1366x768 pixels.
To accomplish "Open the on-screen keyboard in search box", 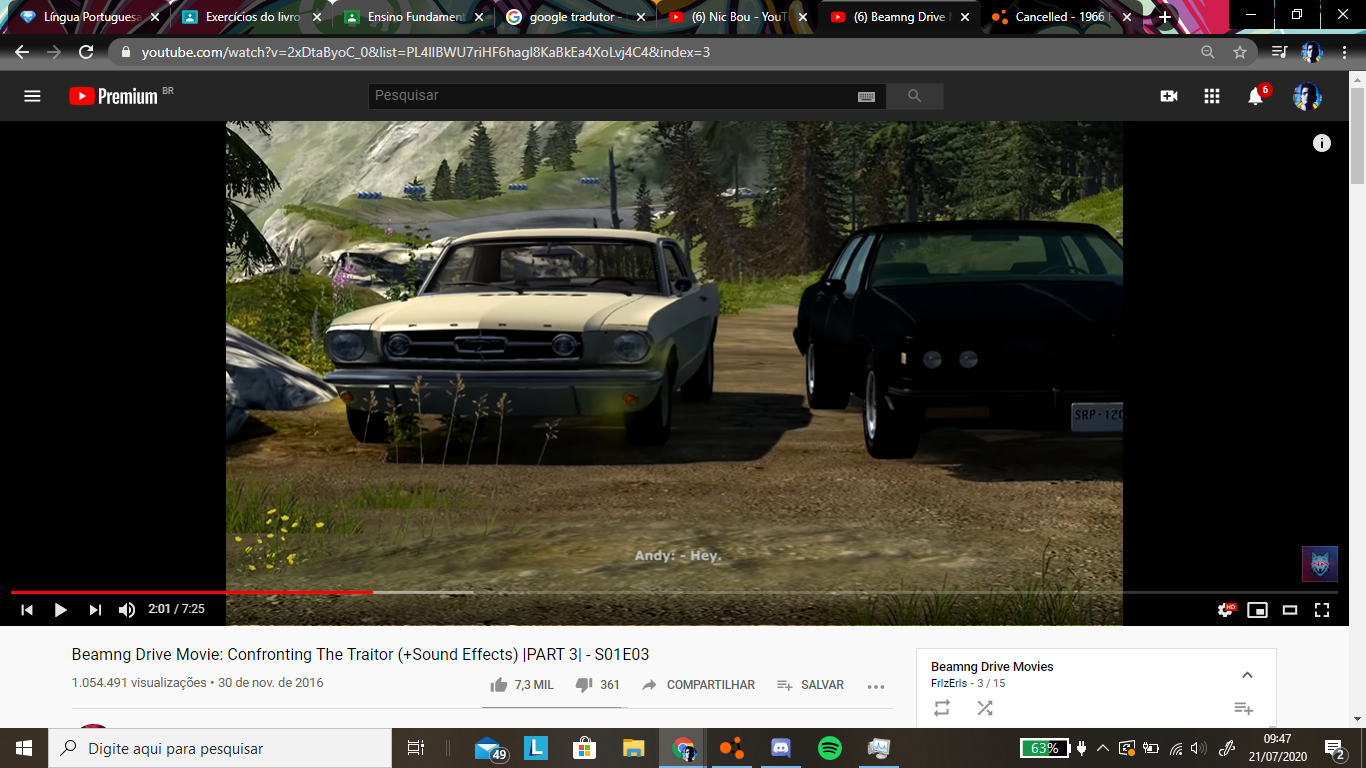I will tap(866, 96).
